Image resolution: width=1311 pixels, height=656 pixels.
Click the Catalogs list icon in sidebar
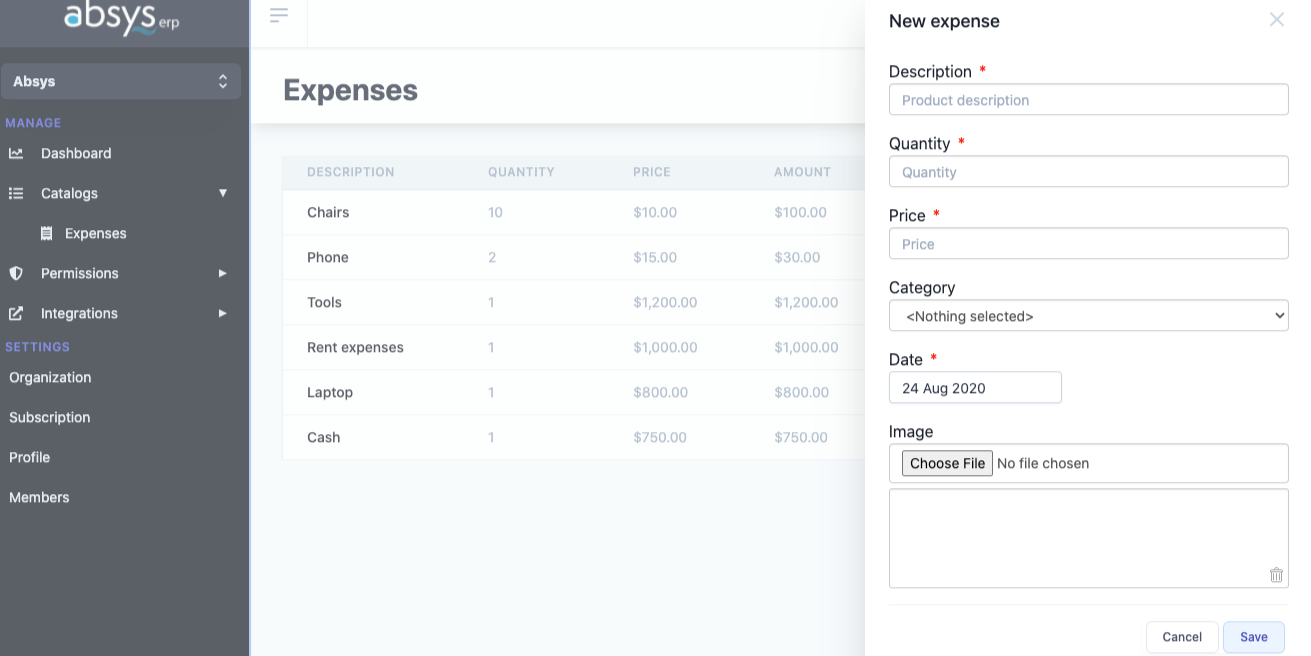[x=17, y=193]
